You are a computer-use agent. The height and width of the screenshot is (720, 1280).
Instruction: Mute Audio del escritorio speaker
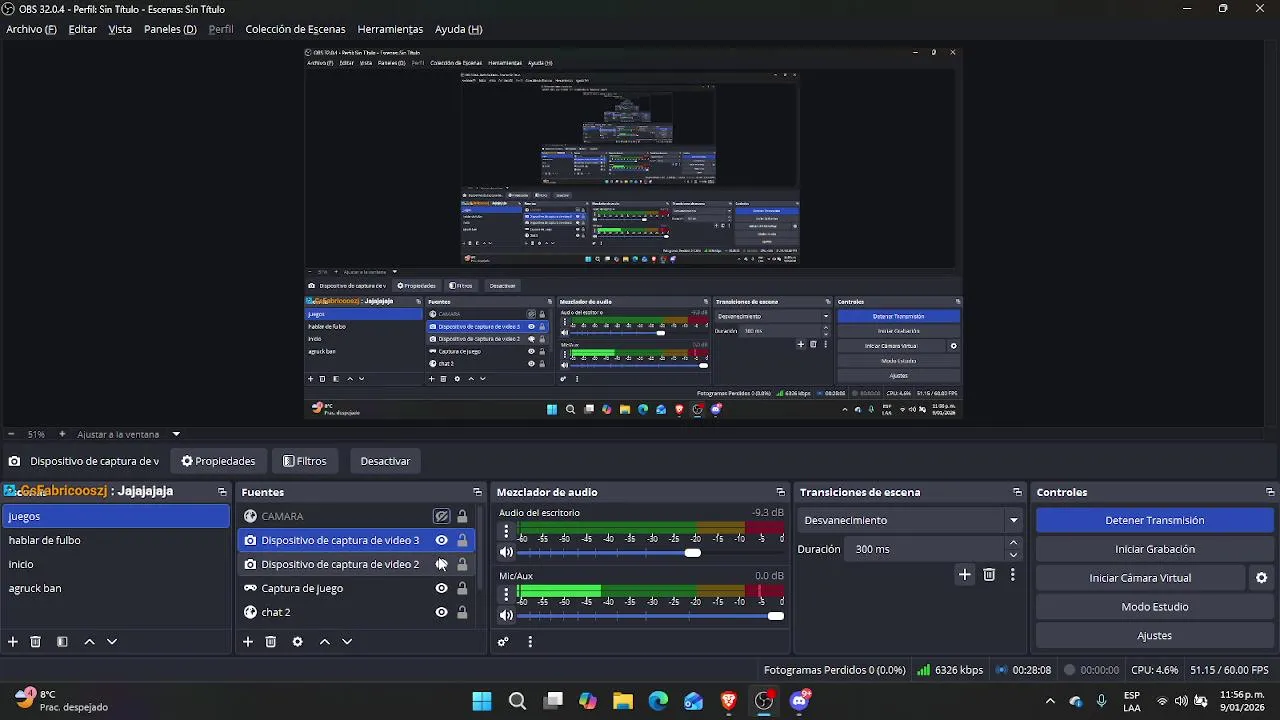pyautogui.click(x=506, y=552)
